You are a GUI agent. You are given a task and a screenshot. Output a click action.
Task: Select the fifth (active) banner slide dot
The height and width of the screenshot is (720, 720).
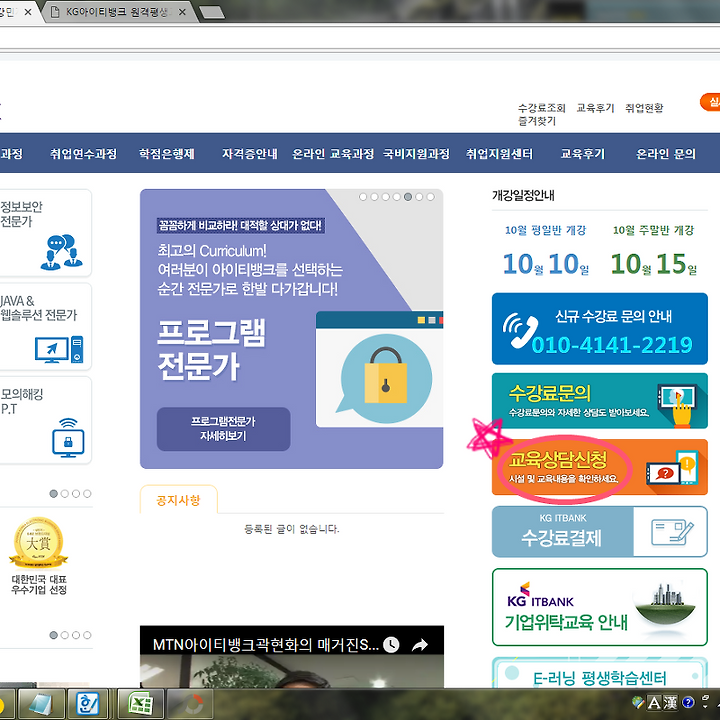[x=408, y=197]
